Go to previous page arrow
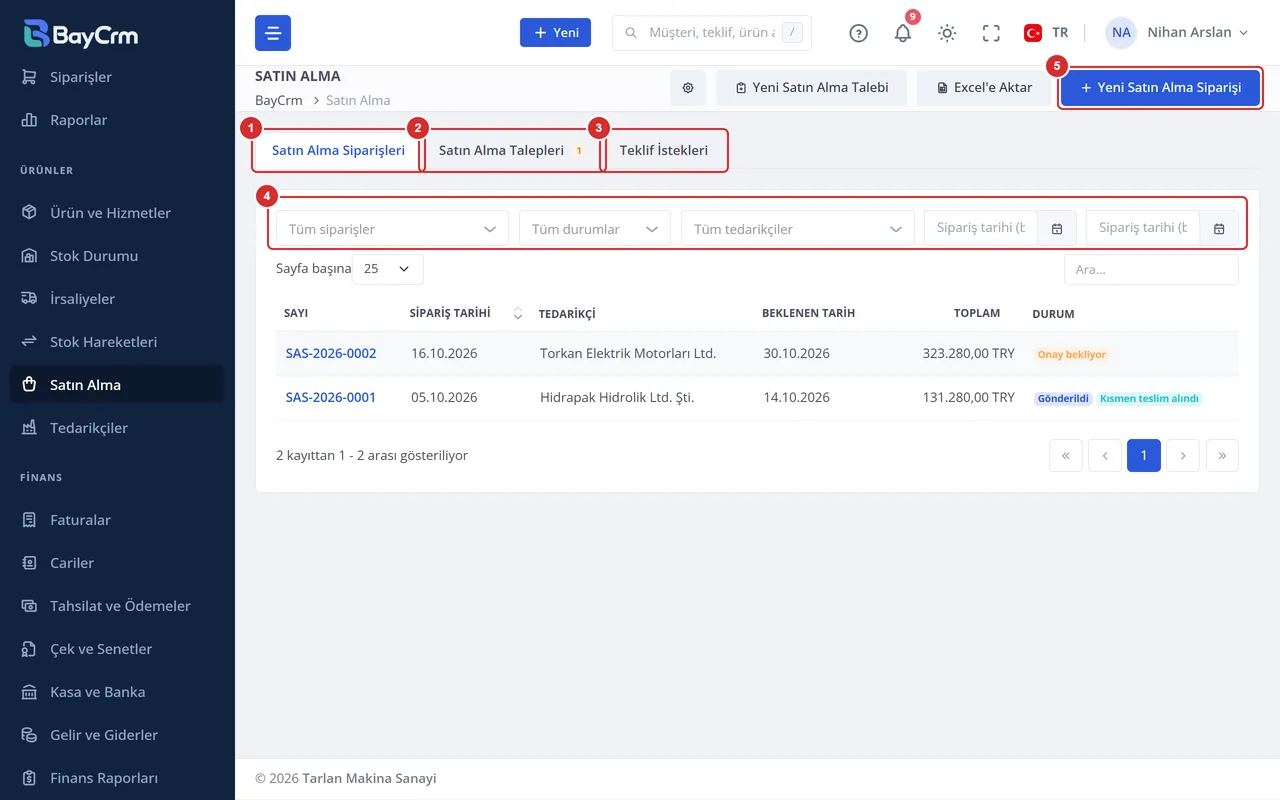The width and height of the screenshot is (1280, 800). [1105, 455]
